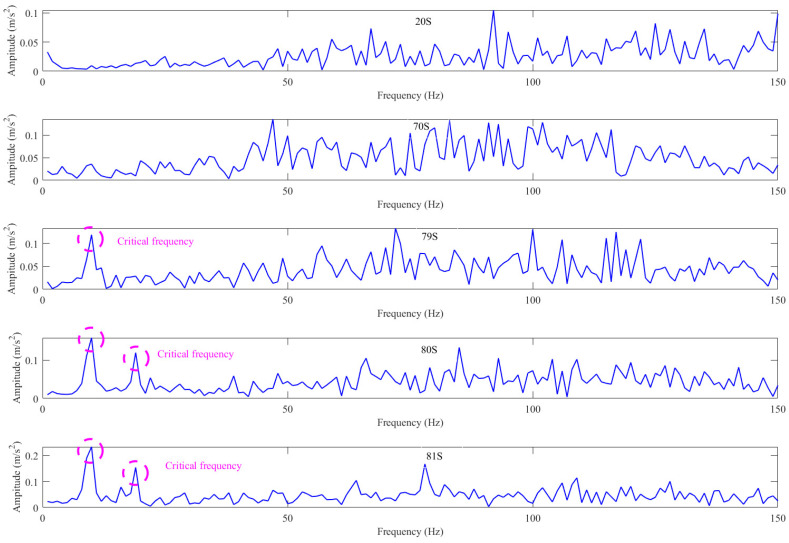Click the 20S label in top plot
Viewport: 789px width, 543px height.
[x=423, y=22]
